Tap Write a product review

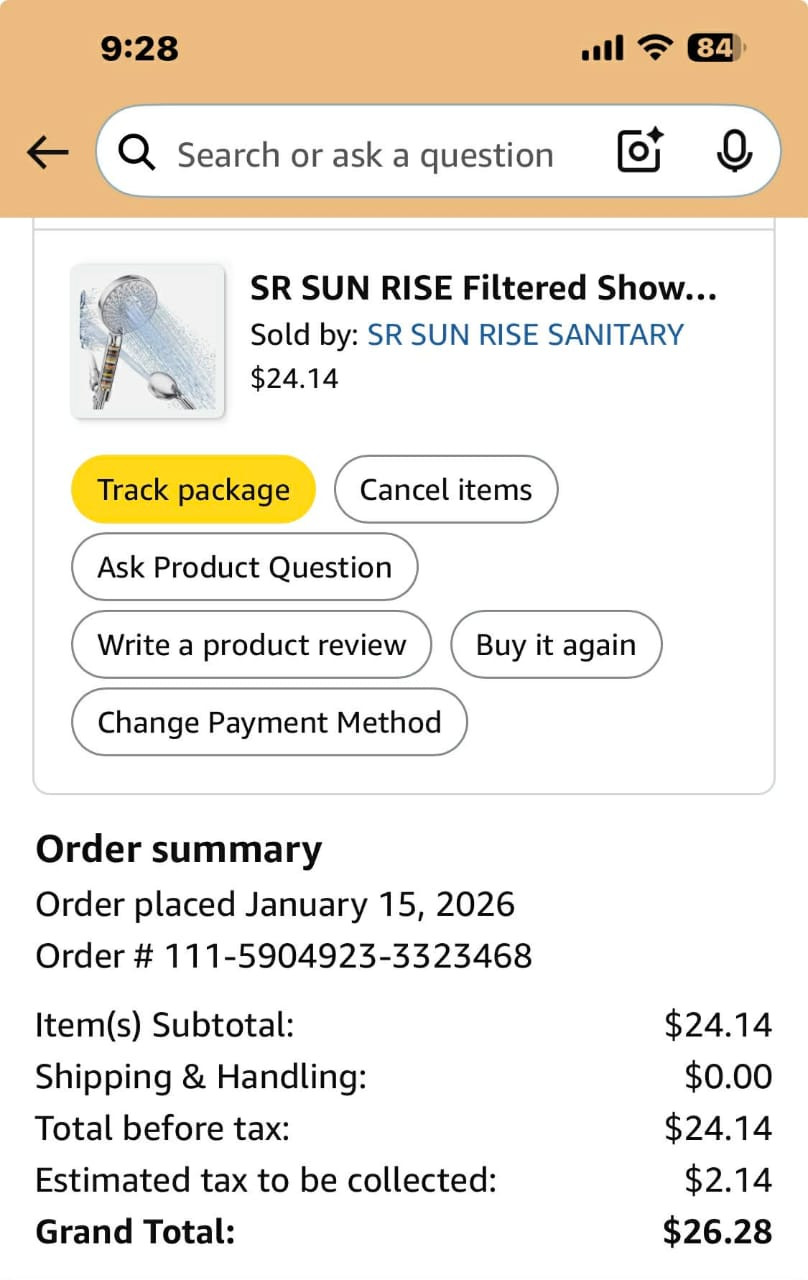pyautogui.click(x=251, y=645)
